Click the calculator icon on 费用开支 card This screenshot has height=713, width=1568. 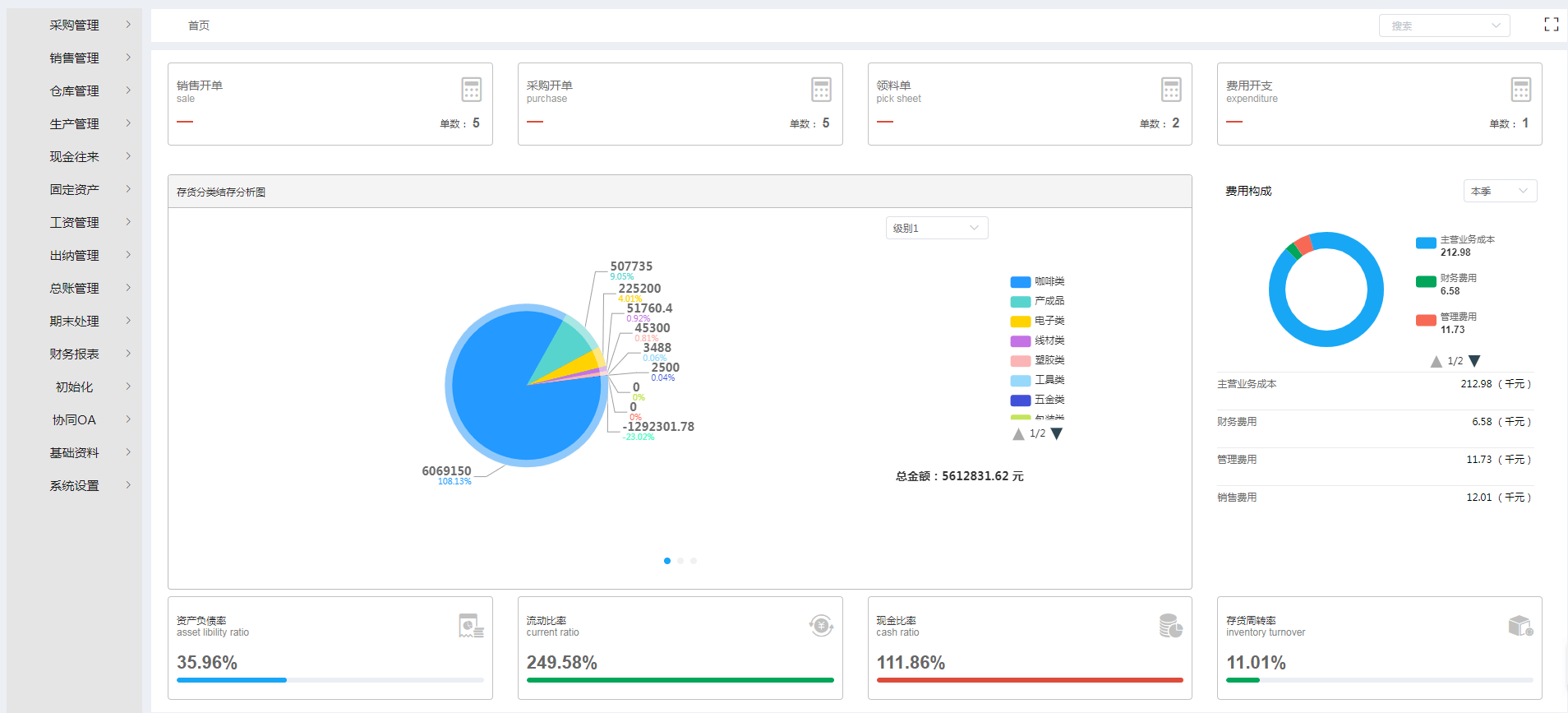click(x=1520, y=90)
